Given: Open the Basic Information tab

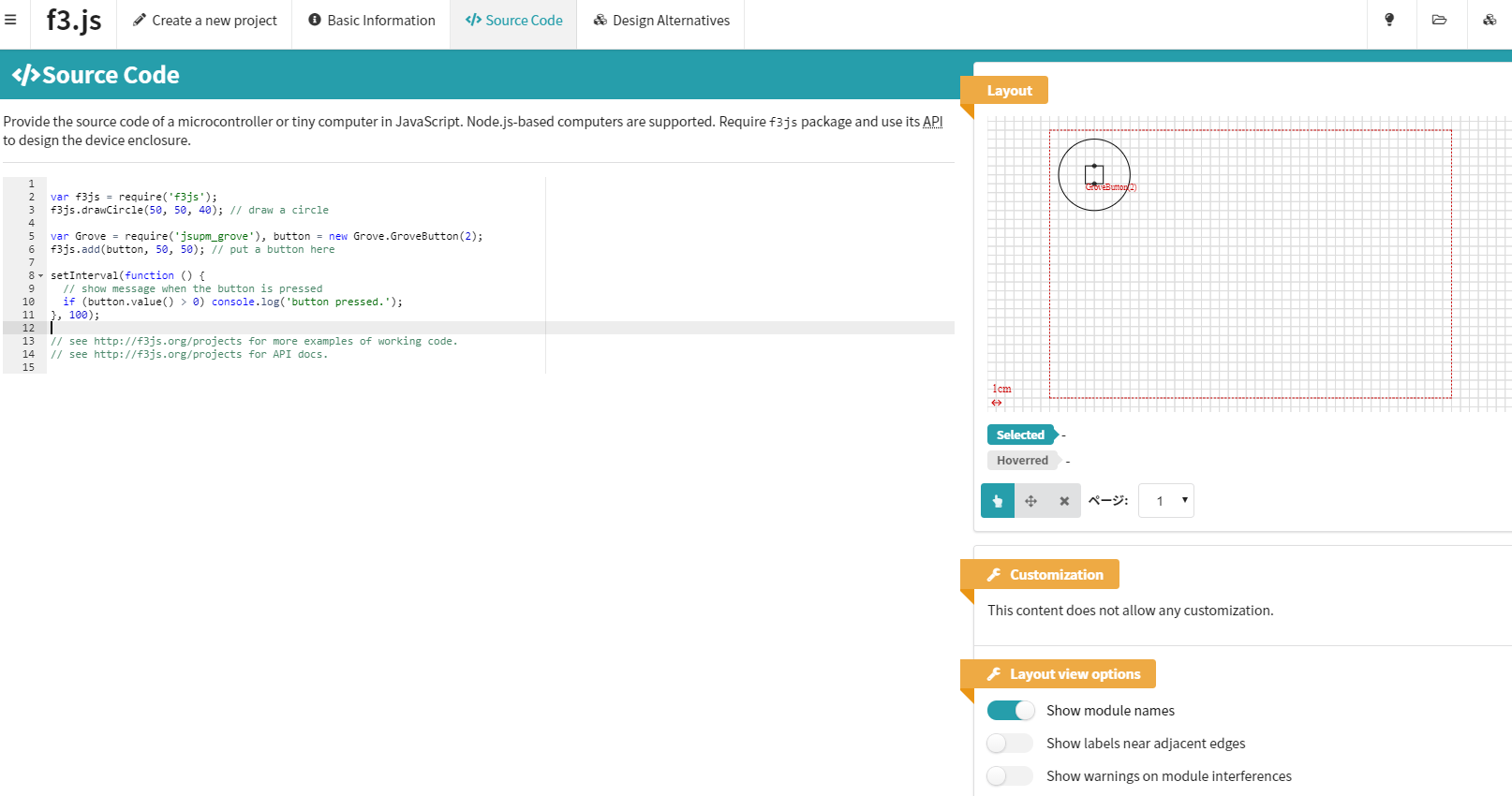Looking at the screenshot, I should click(x=372, y=21).
